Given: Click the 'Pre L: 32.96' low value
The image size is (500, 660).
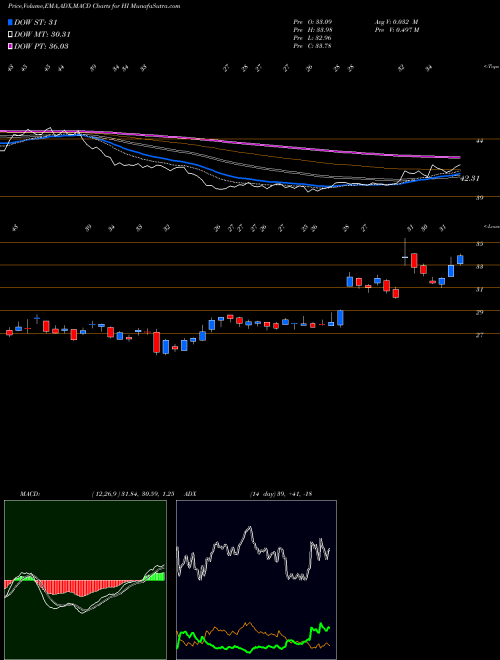Looking at the screenshot, I should [x=312, y=38].
